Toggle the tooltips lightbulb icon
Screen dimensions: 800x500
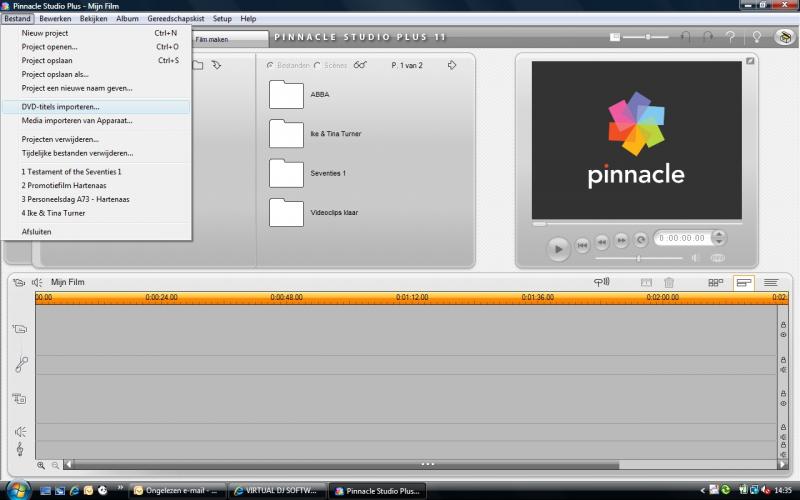(757, 37)
